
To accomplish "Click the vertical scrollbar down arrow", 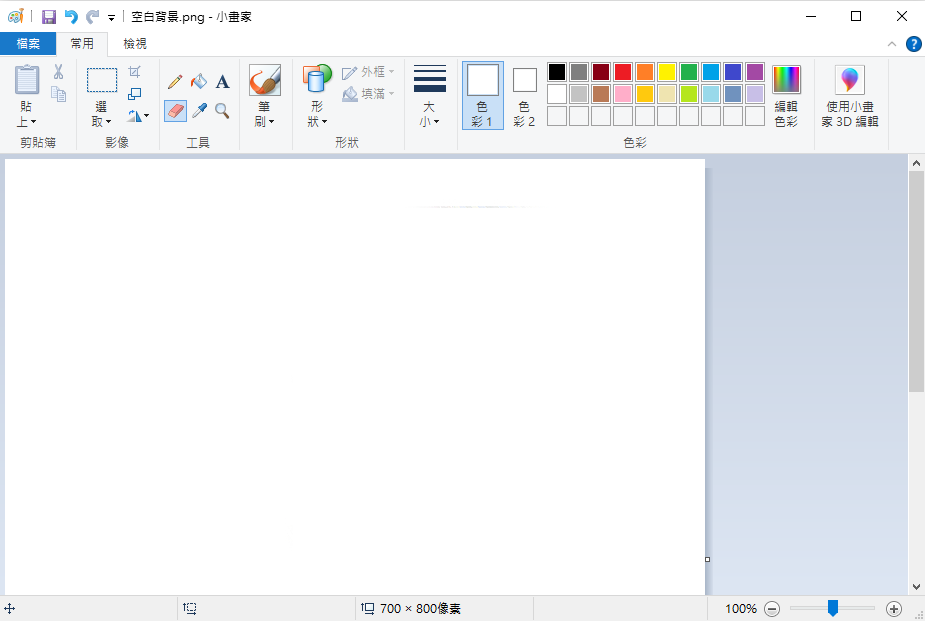I will [x=916, y=587].
